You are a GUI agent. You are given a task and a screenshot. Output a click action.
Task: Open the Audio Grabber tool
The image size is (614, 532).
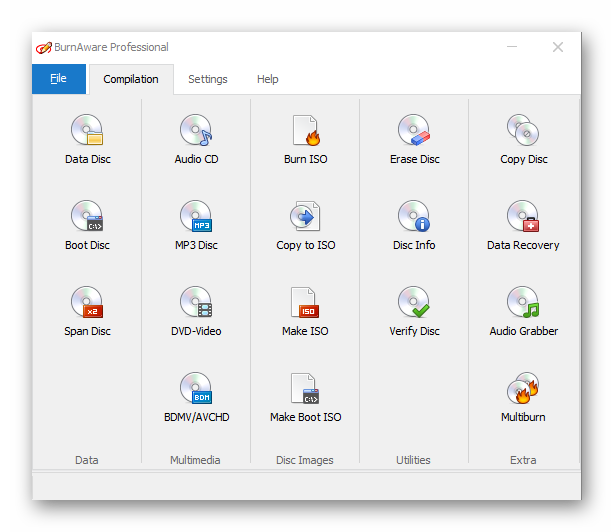[524, 312]
